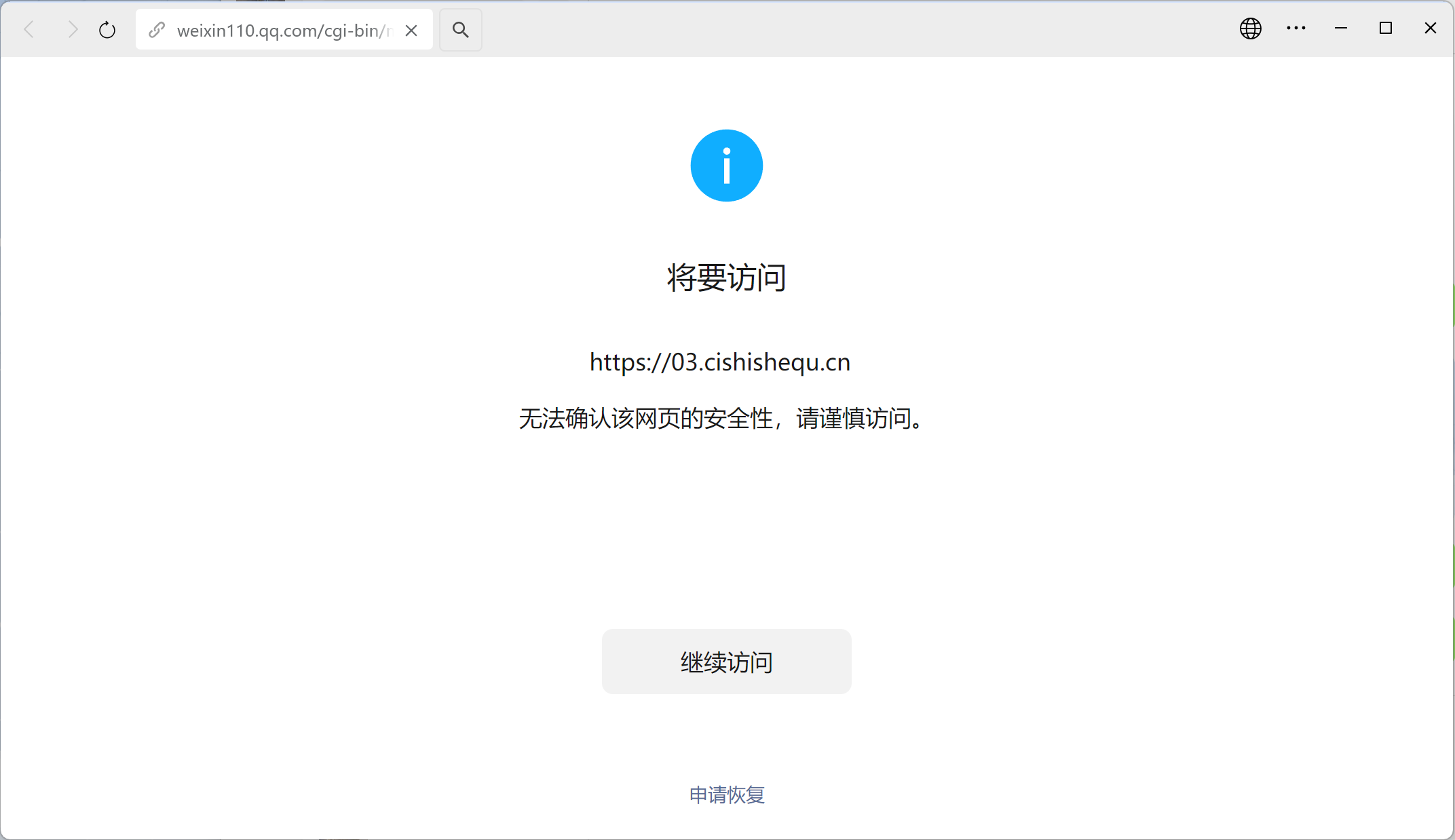Close the browser window
The width and height of the screenshot is (1455, 840).
pyautogui.click(x=1430, y=28)
